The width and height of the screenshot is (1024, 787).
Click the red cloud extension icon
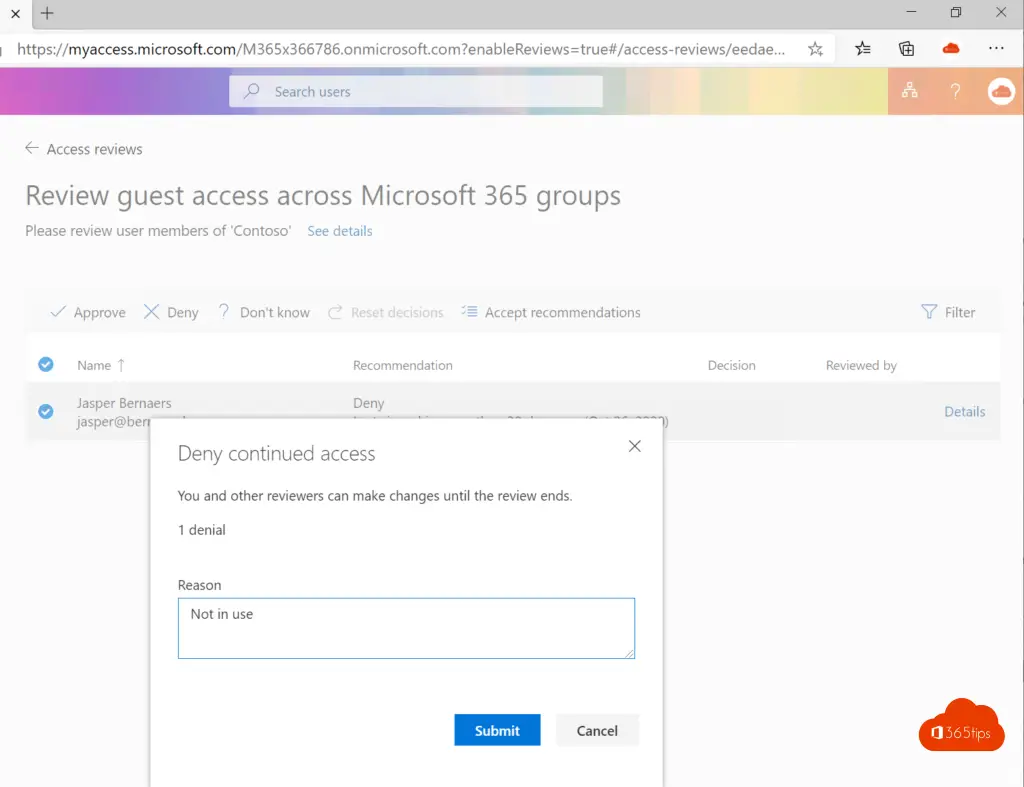click(951, 49)
